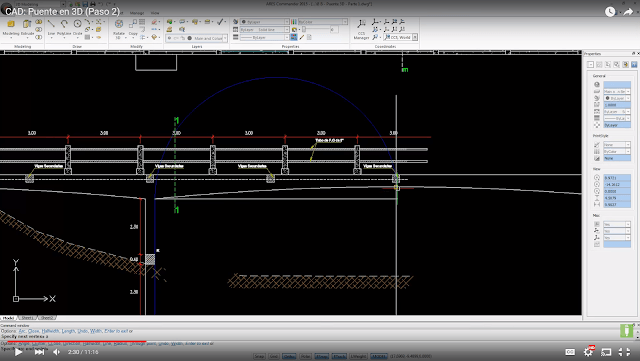Click the YouTube watch later clock icon
The width and height of the screenshot is (640, 361).
coord(610,11)
